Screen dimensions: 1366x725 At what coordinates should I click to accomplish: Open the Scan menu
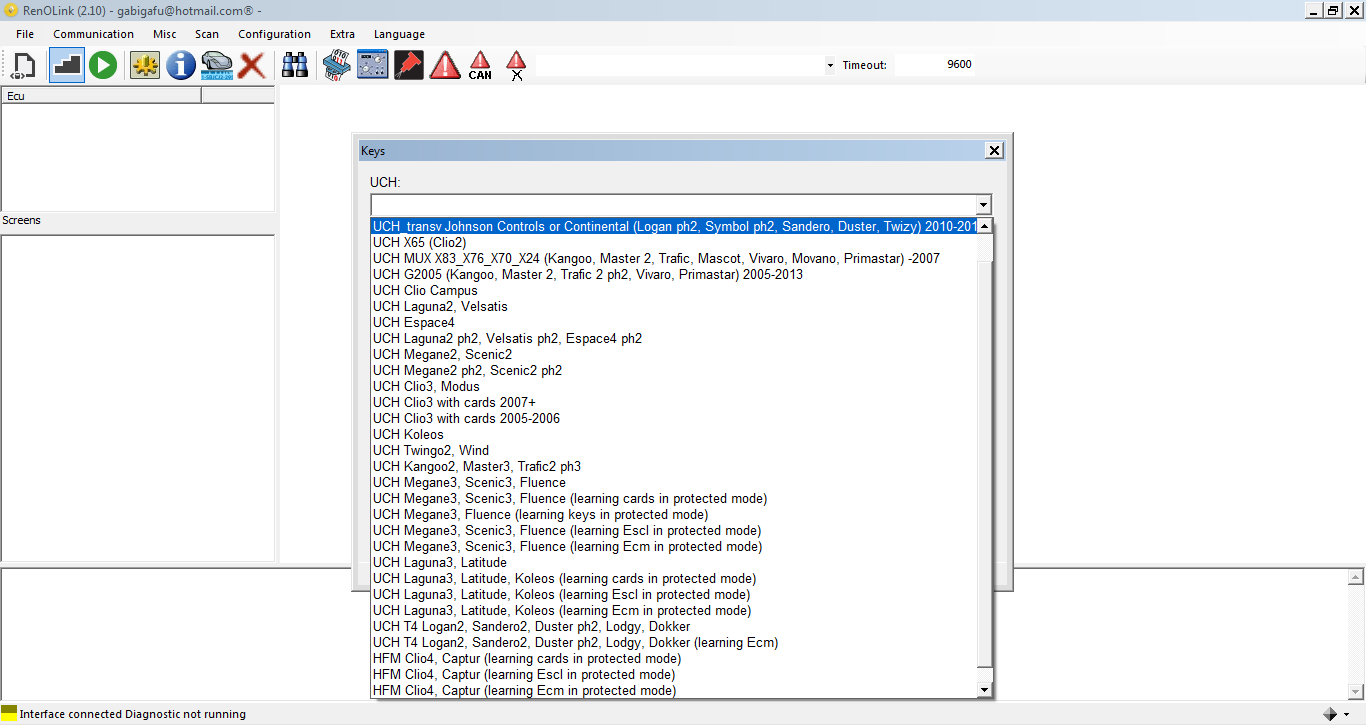(x=207, y=34)
